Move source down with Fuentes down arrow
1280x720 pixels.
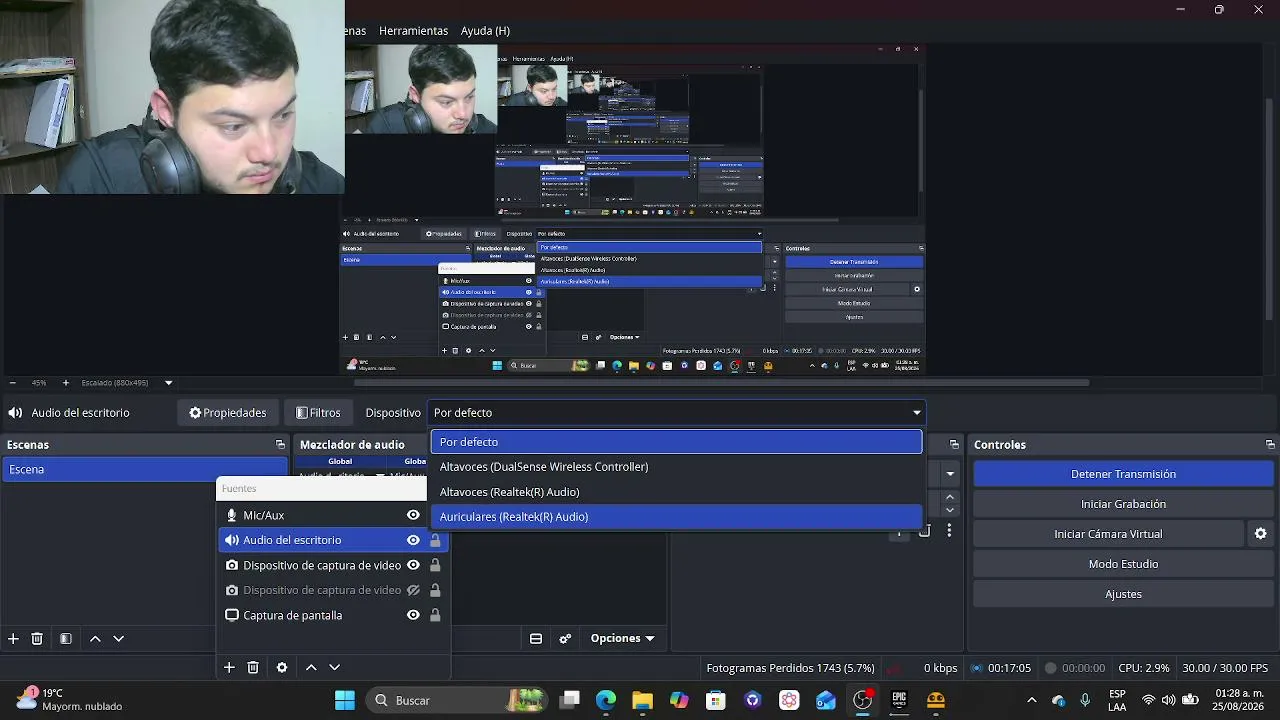click(x=334, y=667)
